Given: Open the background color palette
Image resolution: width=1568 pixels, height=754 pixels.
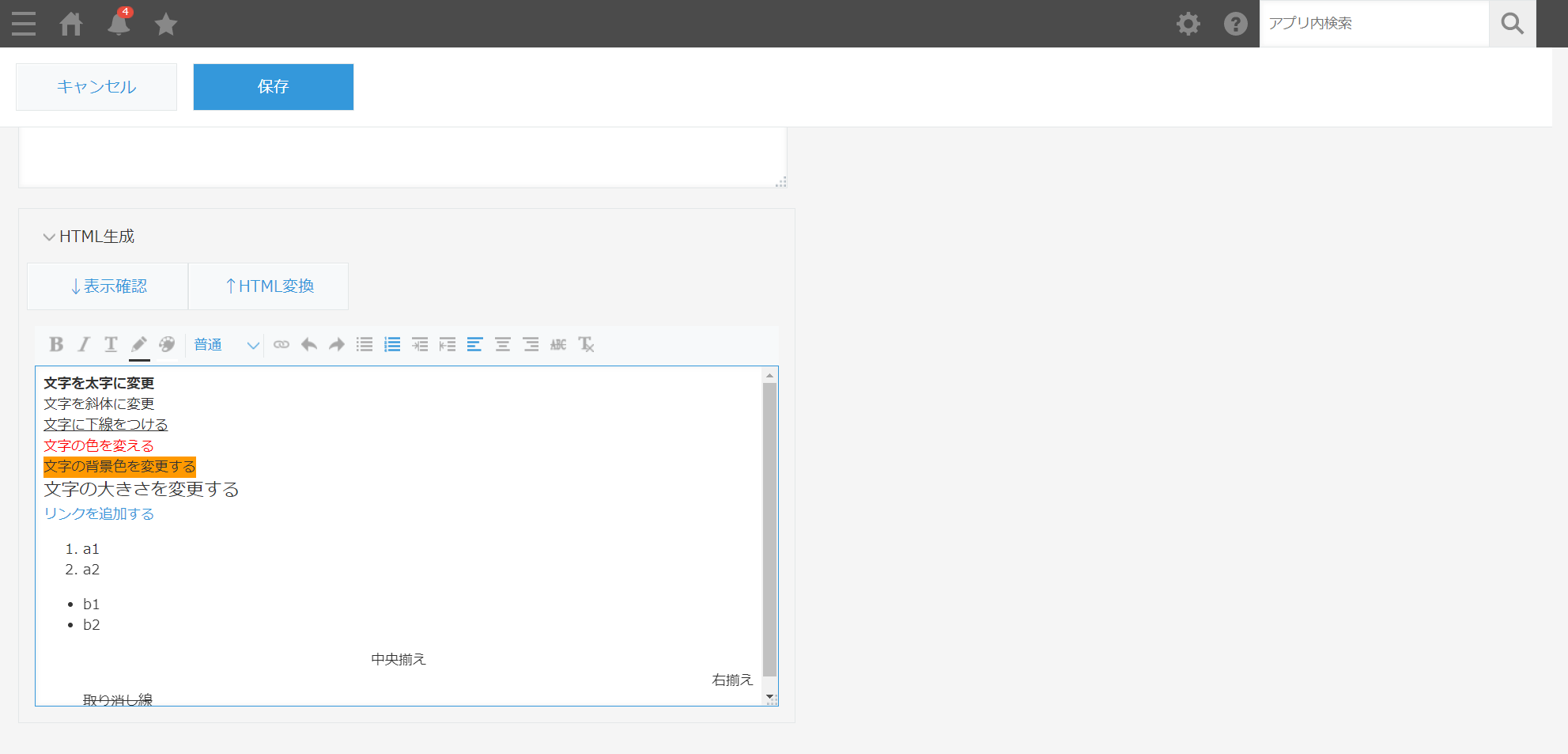Looking at the screenshot, I should (x=167, y=344).
